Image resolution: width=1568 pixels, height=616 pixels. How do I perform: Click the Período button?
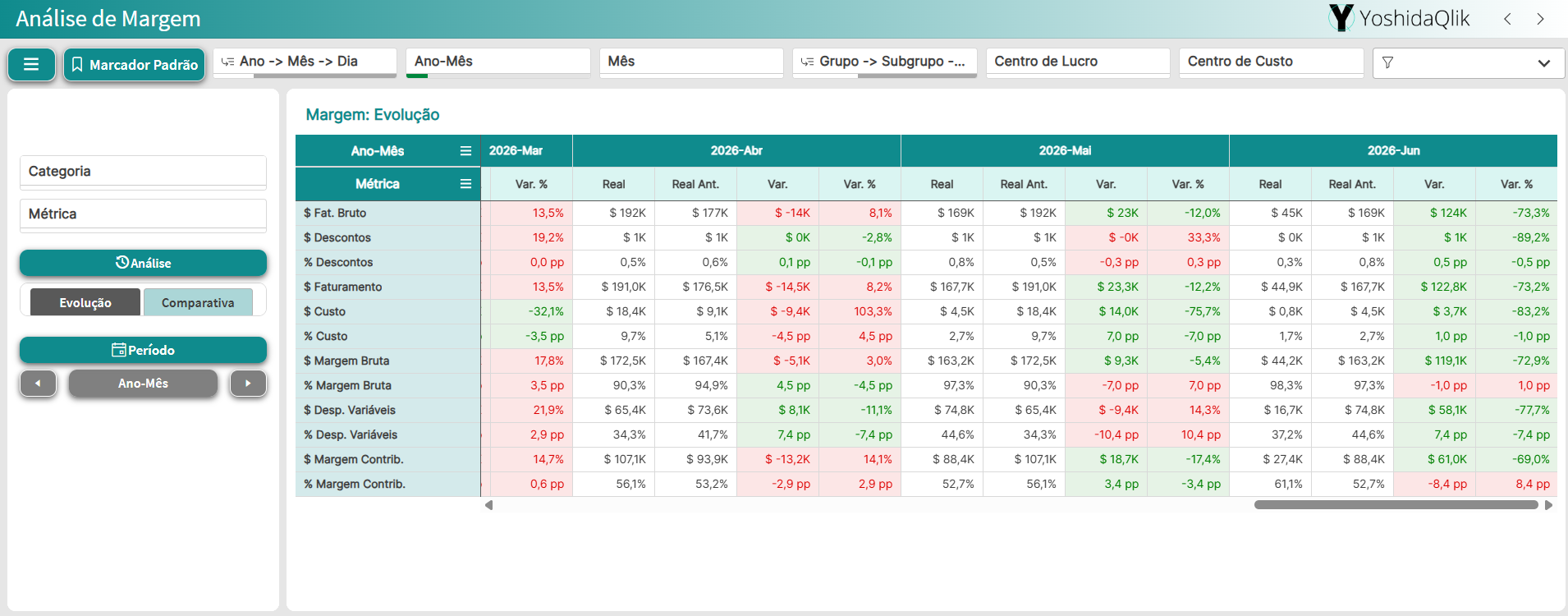(143, 350)
